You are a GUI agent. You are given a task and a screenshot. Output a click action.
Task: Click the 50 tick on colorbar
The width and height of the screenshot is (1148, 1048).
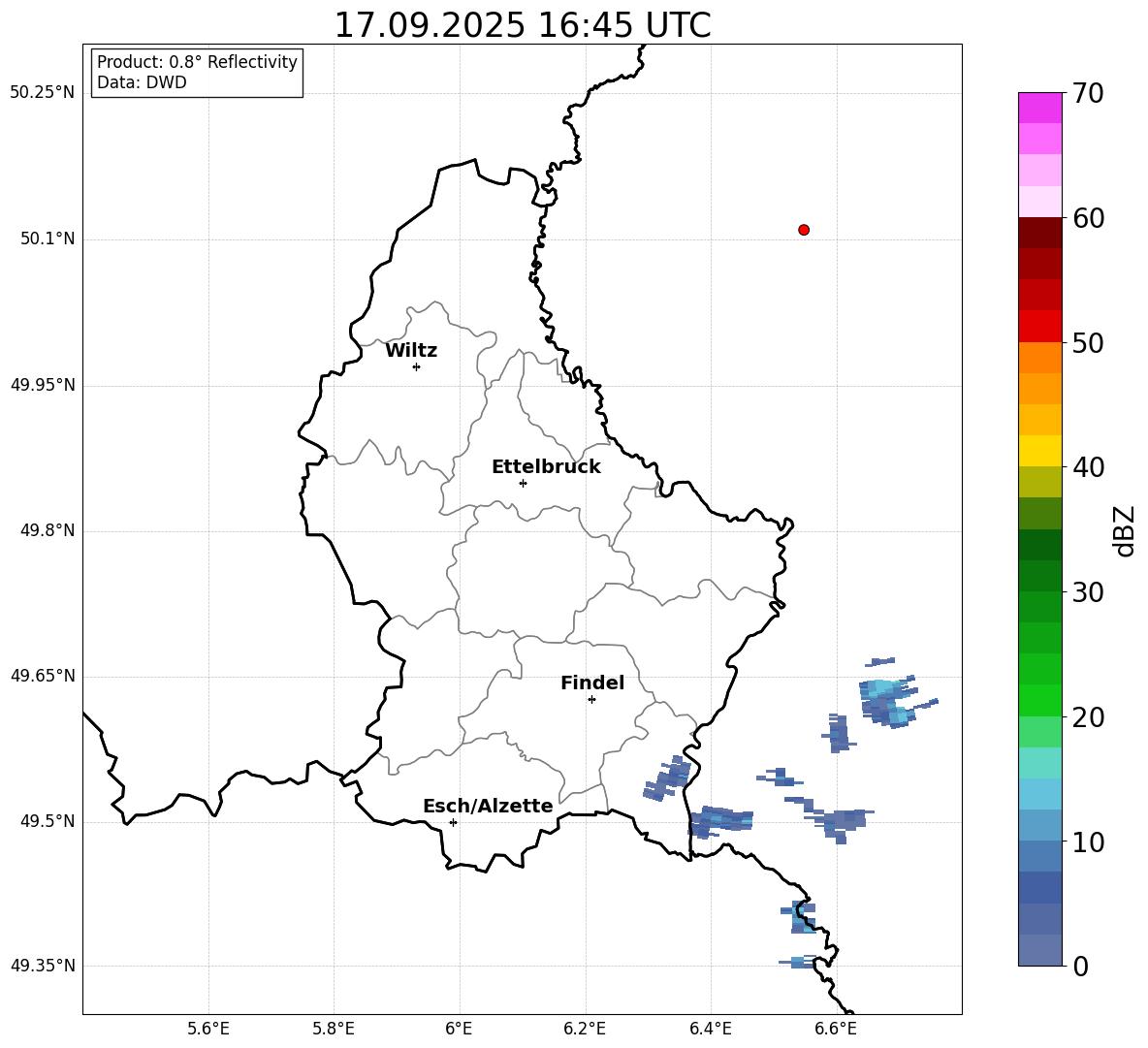pyautogui.click(x=1089, y=343)
